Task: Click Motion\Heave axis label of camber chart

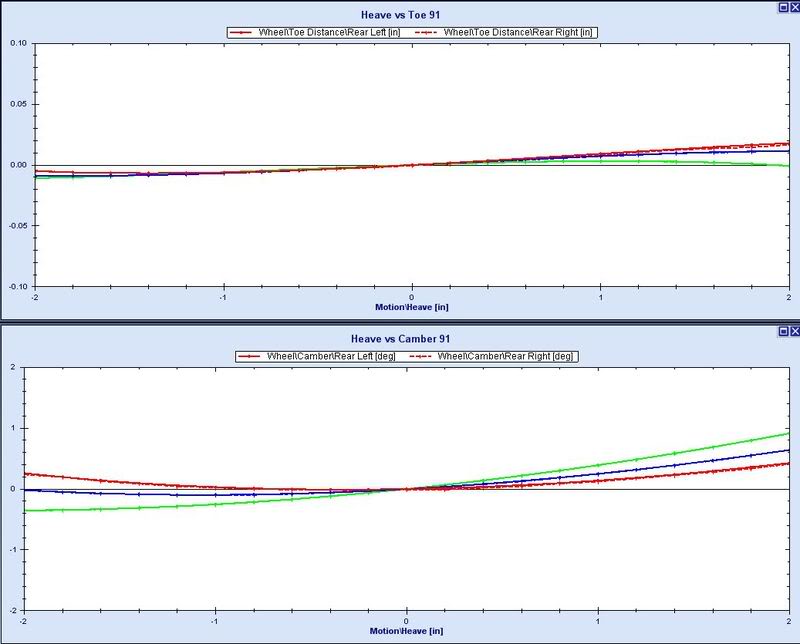Action: 406,631
